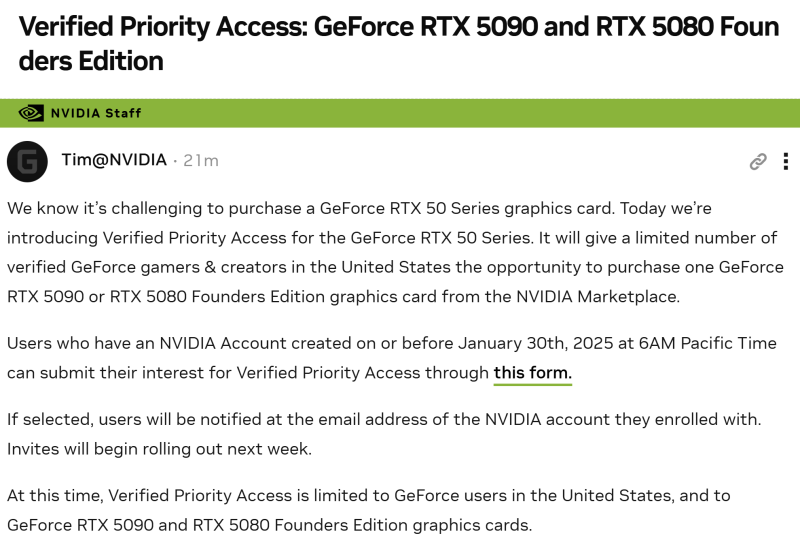The image size is (800, 555).
Task: Open the three-dot post options menu
Action: [x=786, y=161]
